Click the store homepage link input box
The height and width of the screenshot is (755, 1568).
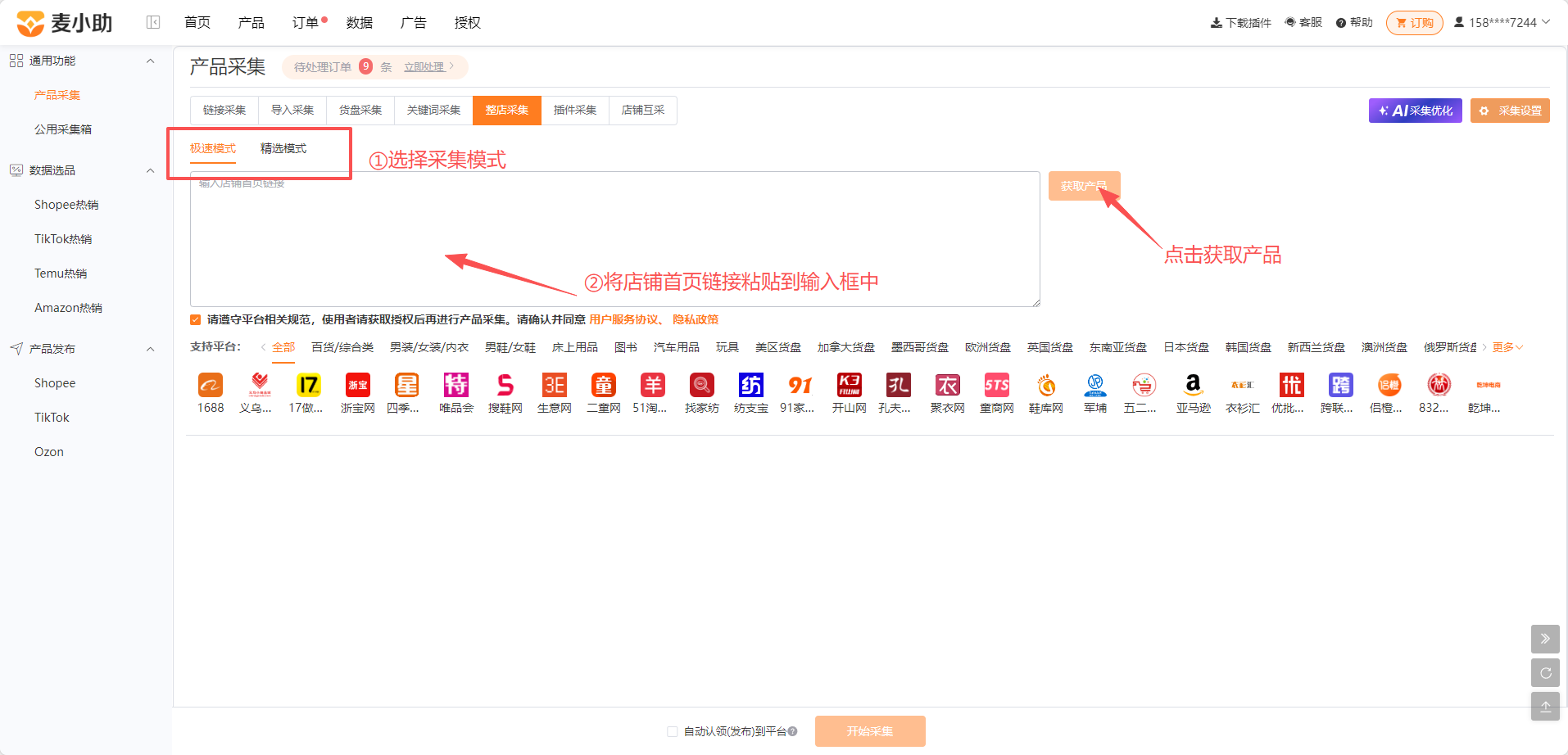[615, 239]
